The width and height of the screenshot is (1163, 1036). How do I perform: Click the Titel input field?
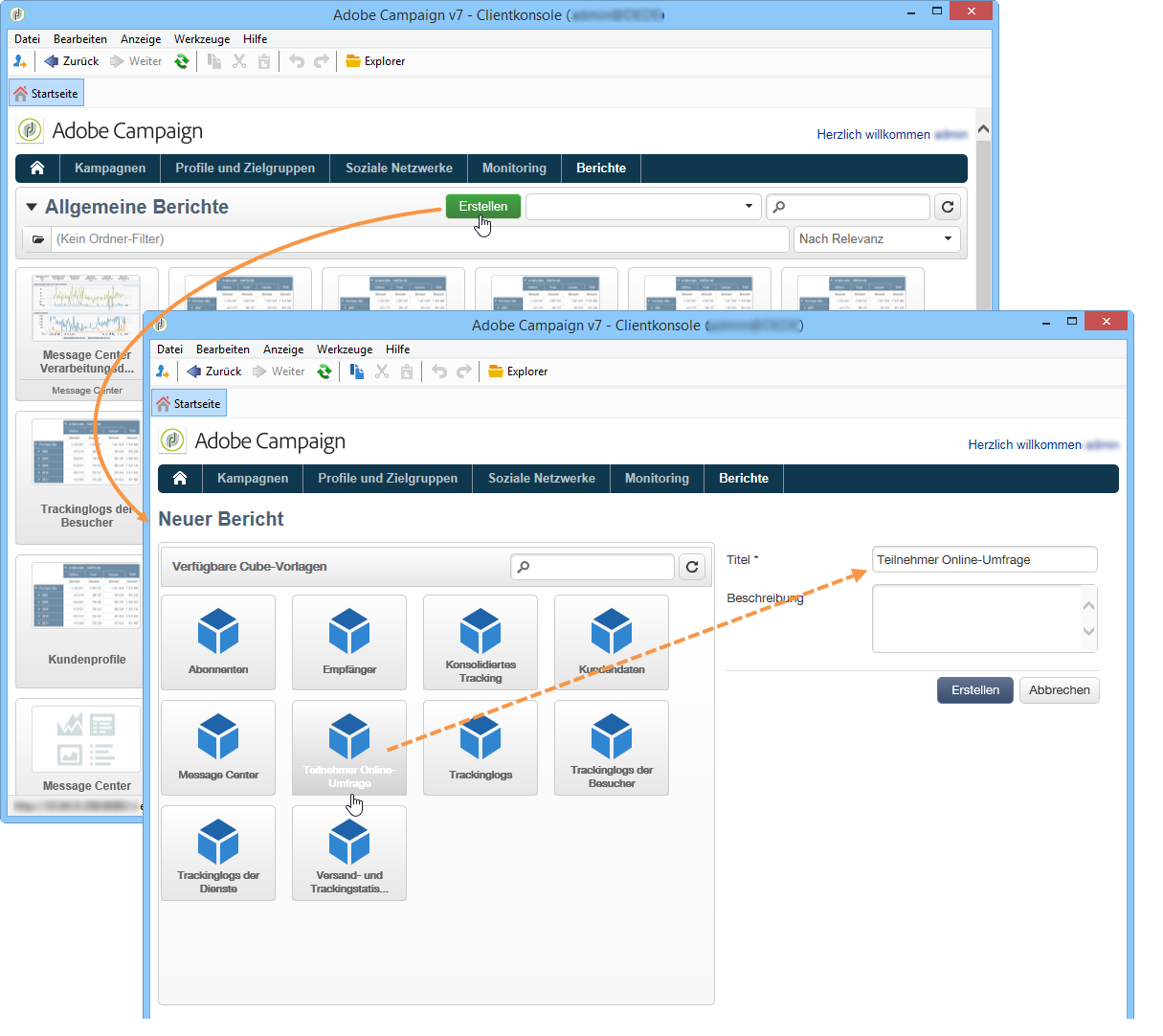985,560
